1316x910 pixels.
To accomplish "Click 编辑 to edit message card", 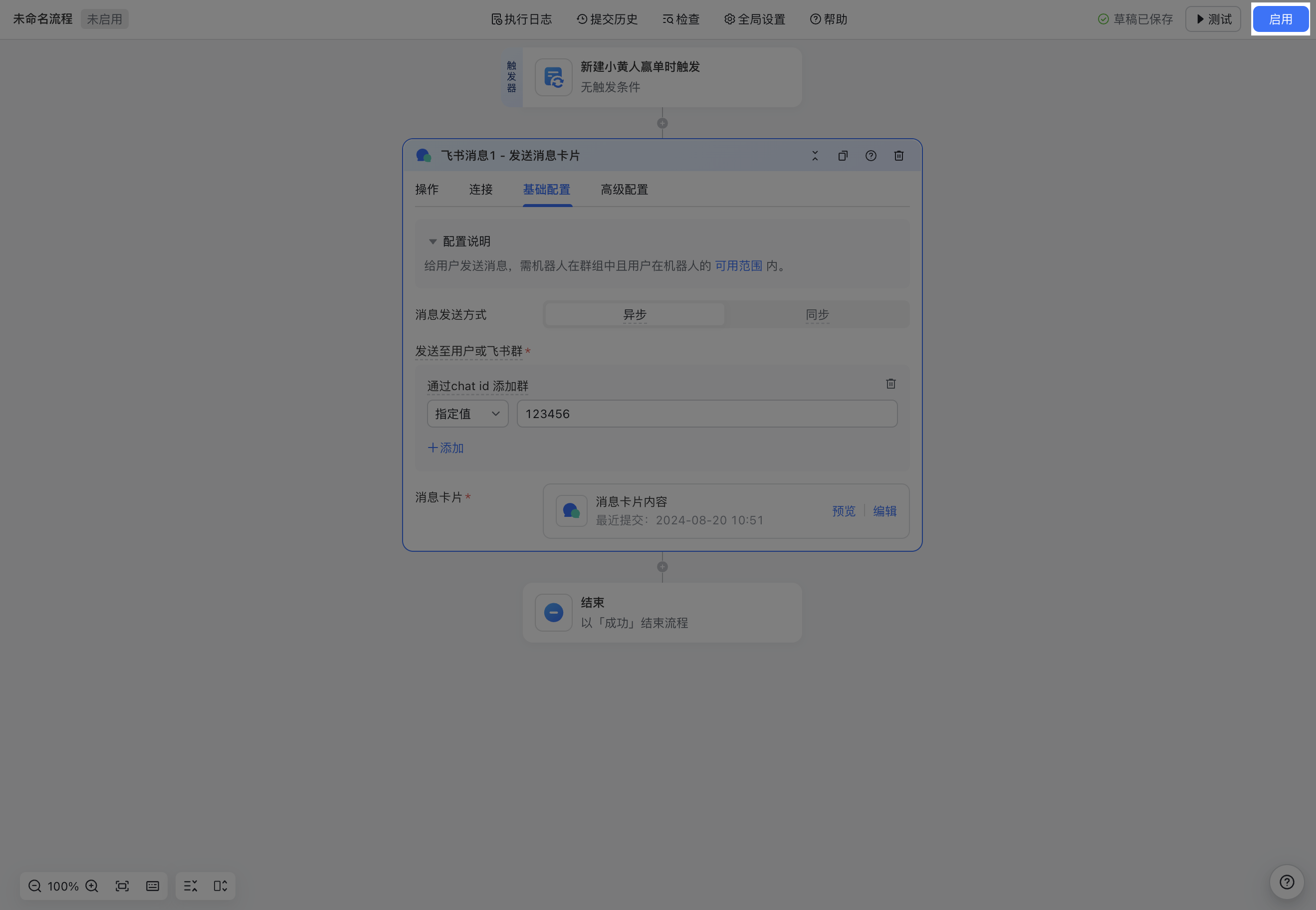I will click(885, 511).
